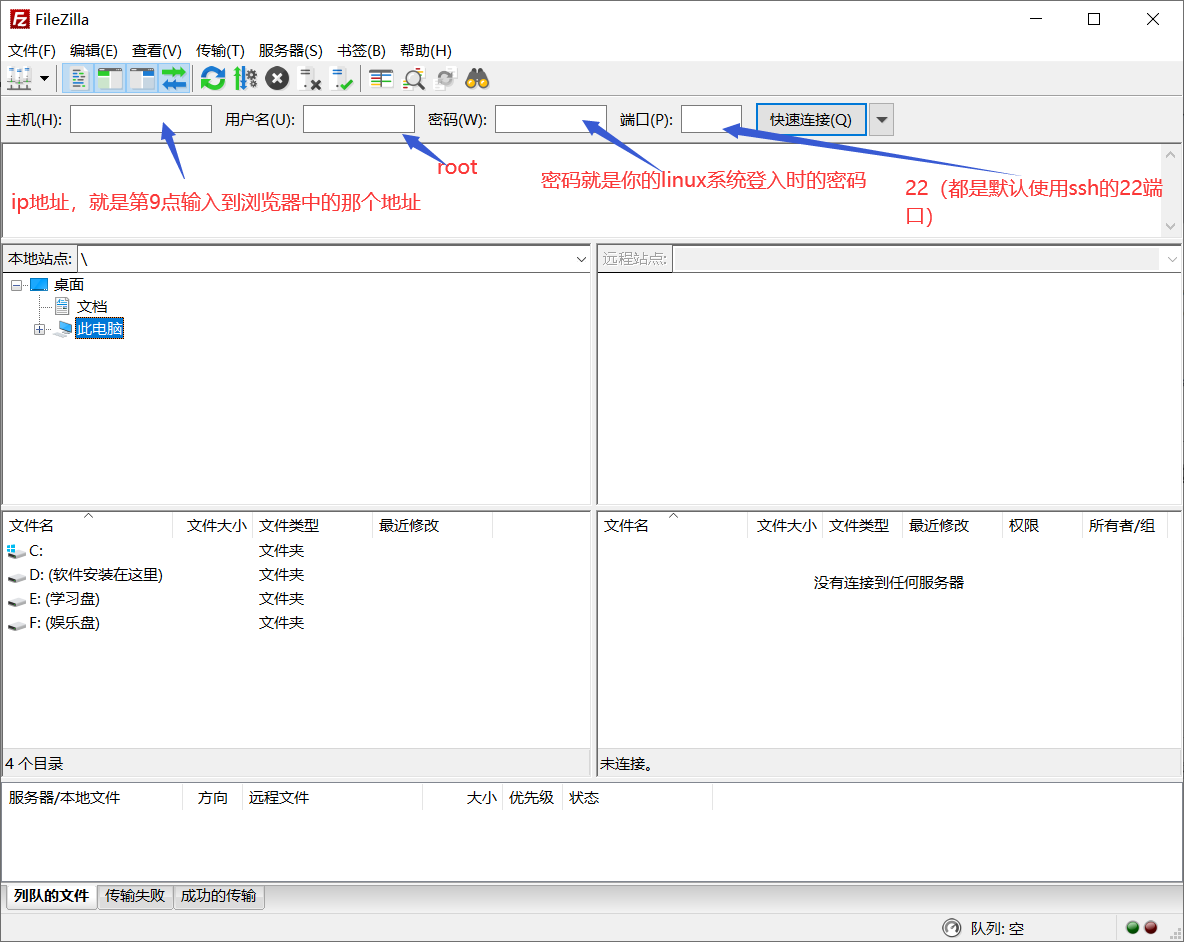The width and height of the screenshot is (1184, 942).
Task: Click the FileZilla title bar logo
Action: pyautogui.click(x=20, y=19)
